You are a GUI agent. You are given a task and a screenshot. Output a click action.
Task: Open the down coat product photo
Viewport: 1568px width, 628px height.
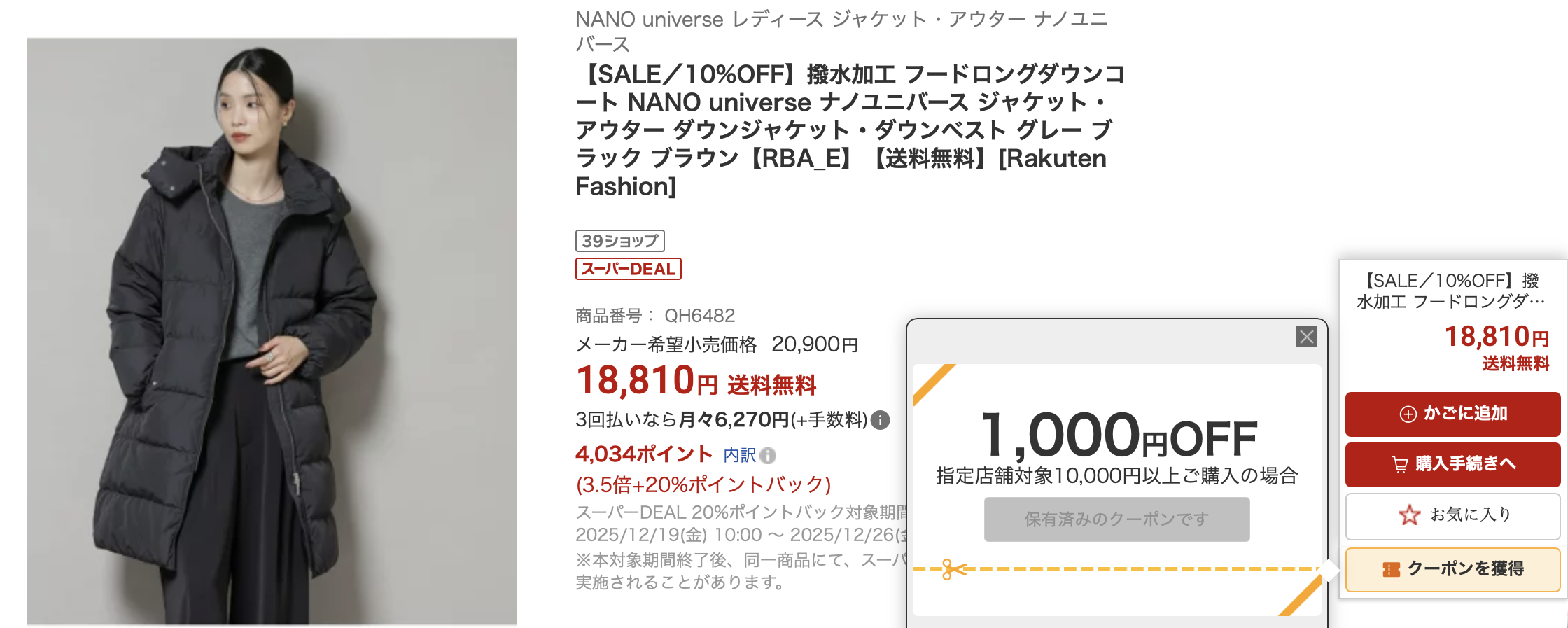coord(272,330)
